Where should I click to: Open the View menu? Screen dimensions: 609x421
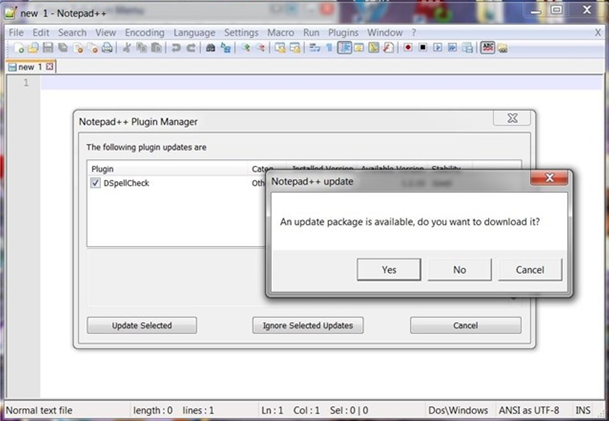(x=106, y=33)
